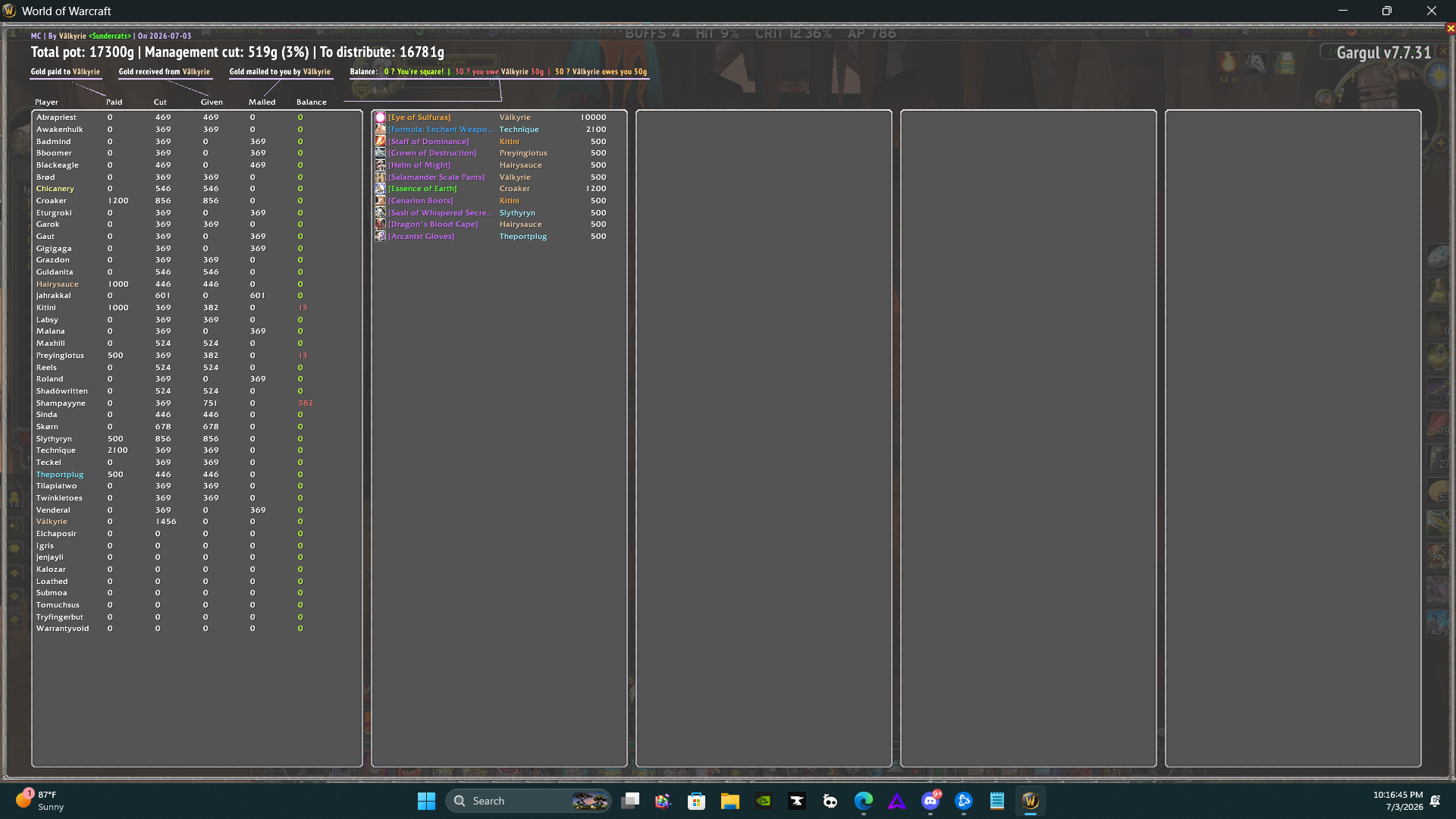The image size is (1456, 819).
Task: Open File Explorer from the taskbar
Action: click(x=730, y=801)
